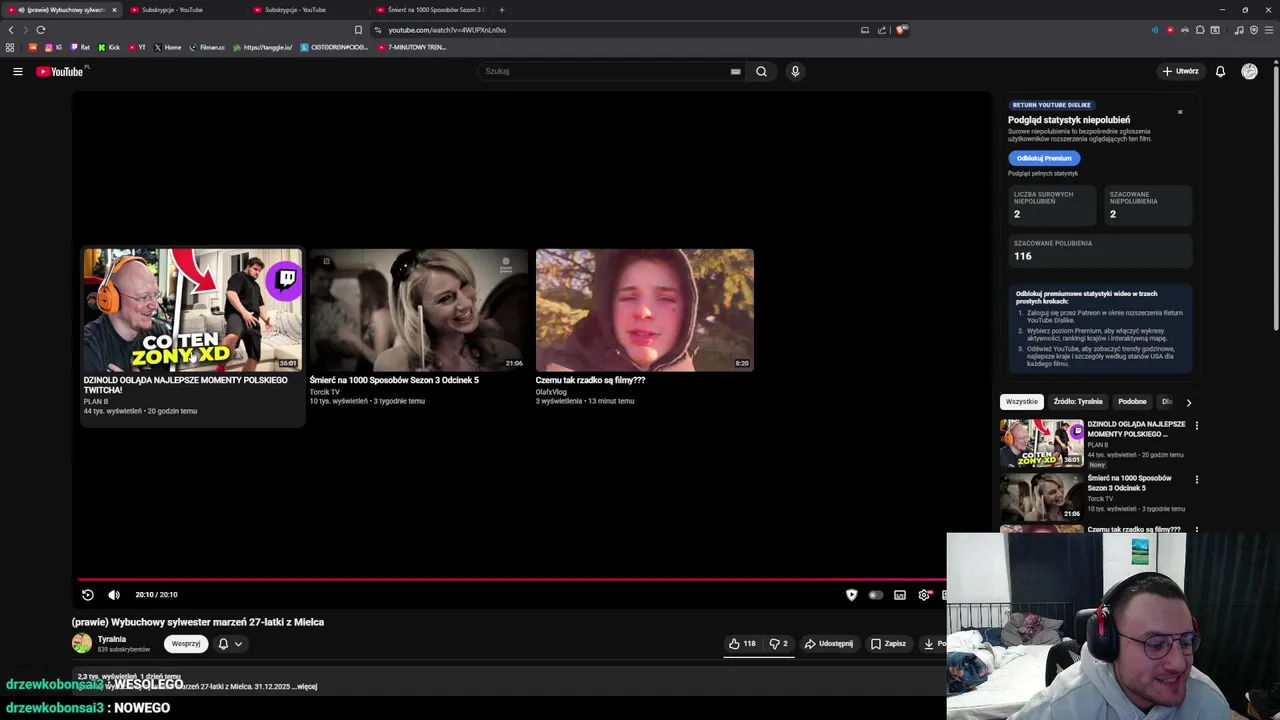Image resolution: width=1280 pixels, height=720 pixels.
Task: Open a new browser tab
Action: 502,10
